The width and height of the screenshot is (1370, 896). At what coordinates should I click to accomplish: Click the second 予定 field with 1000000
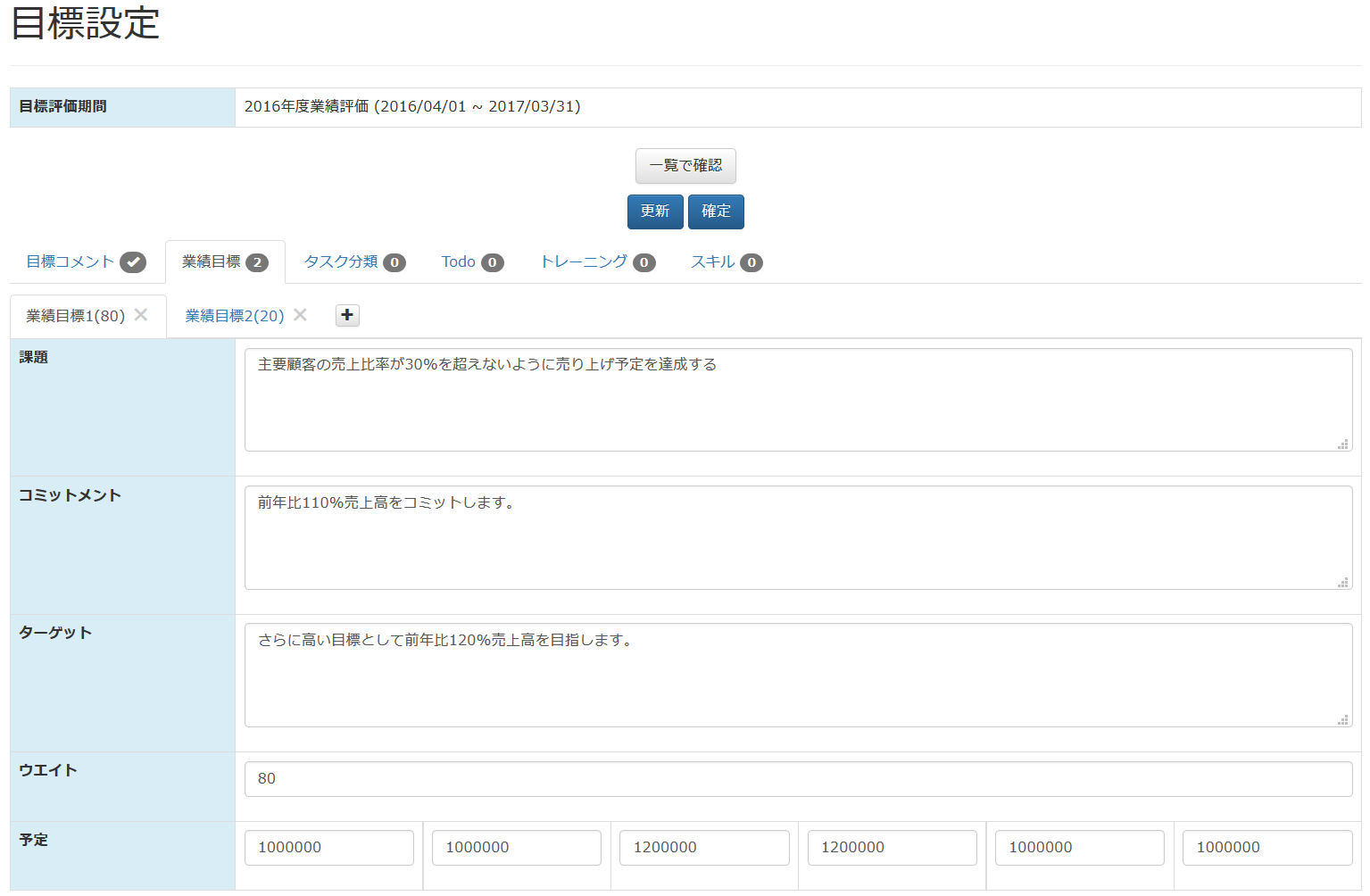point(517,848)
